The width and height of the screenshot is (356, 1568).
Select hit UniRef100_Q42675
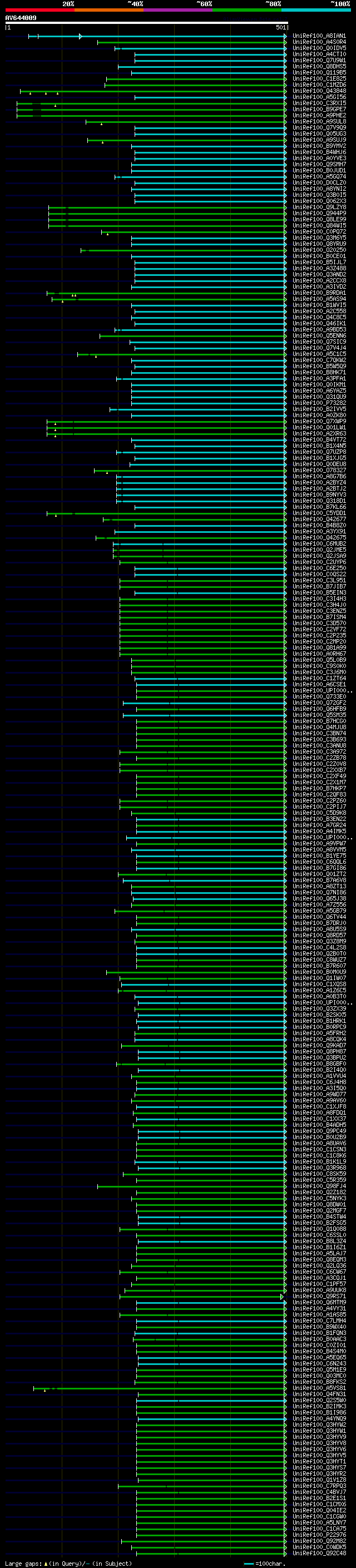(x=319, y=537)
